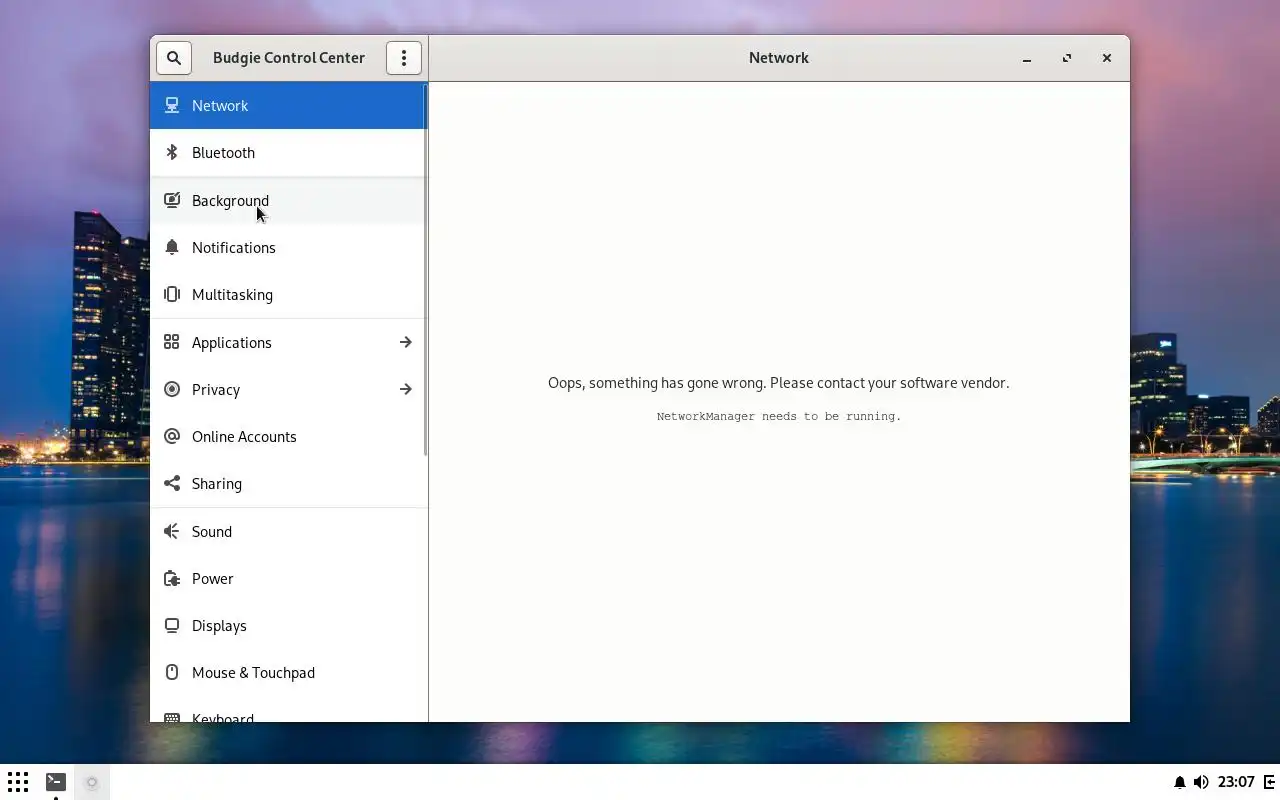Click the 'Budgie Control Center' title text
This screenshot has height=800, width=1280.
(289, 58)
